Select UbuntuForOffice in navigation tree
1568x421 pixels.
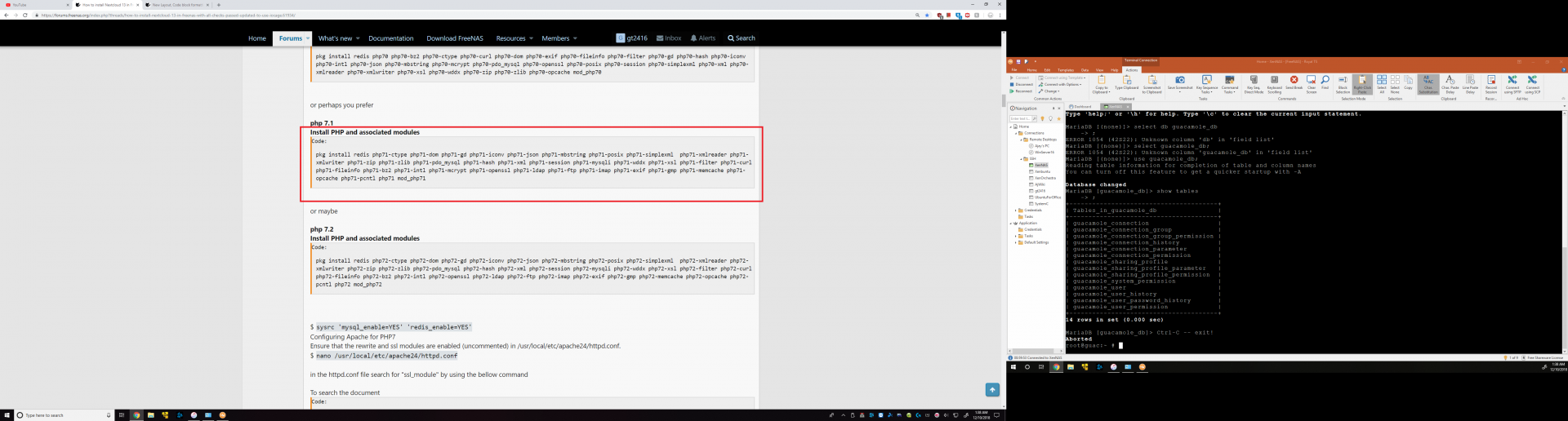point(1045,197)
